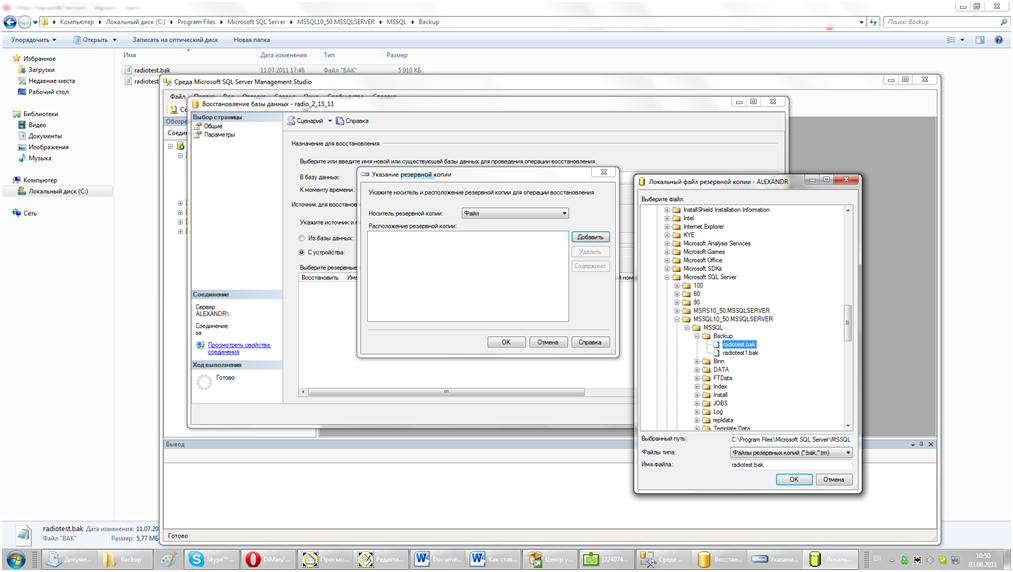The image size is (1013, 572).
Task: Switch to the first Word taskbar button
Action: (x=436, y=559)
